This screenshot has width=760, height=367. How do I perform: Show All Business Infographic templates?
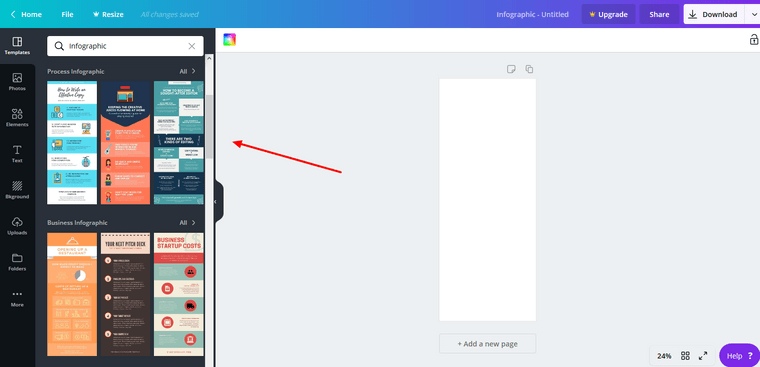pos(188,223)
